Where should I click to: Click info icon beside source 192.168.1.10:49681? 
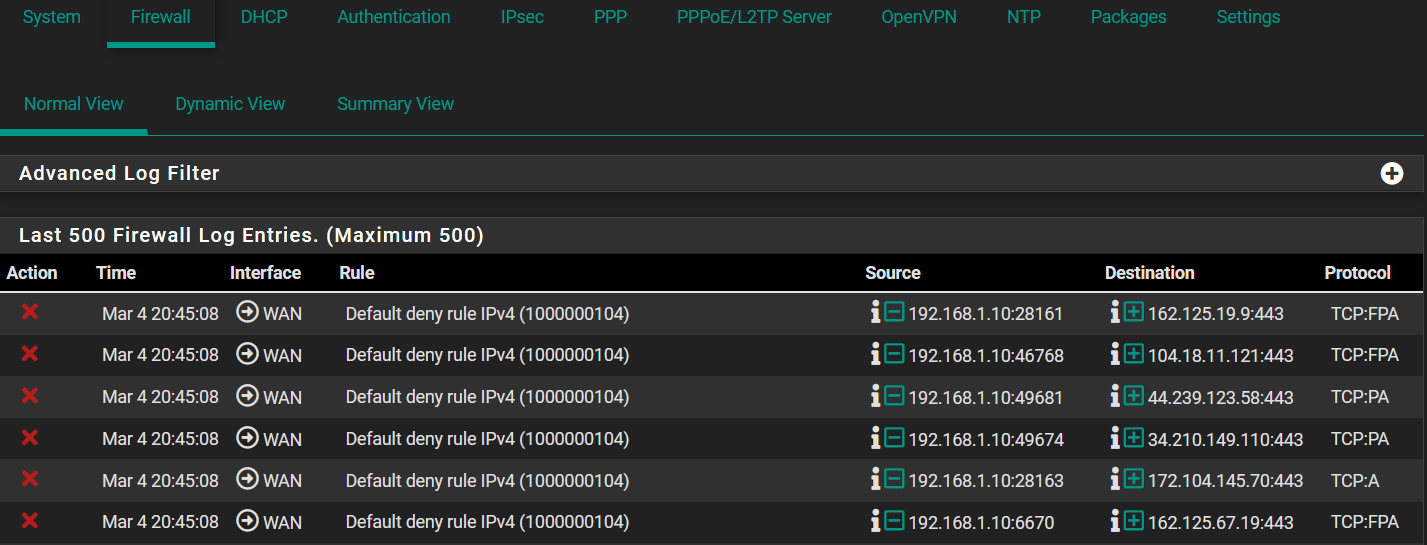click(876, 396)
